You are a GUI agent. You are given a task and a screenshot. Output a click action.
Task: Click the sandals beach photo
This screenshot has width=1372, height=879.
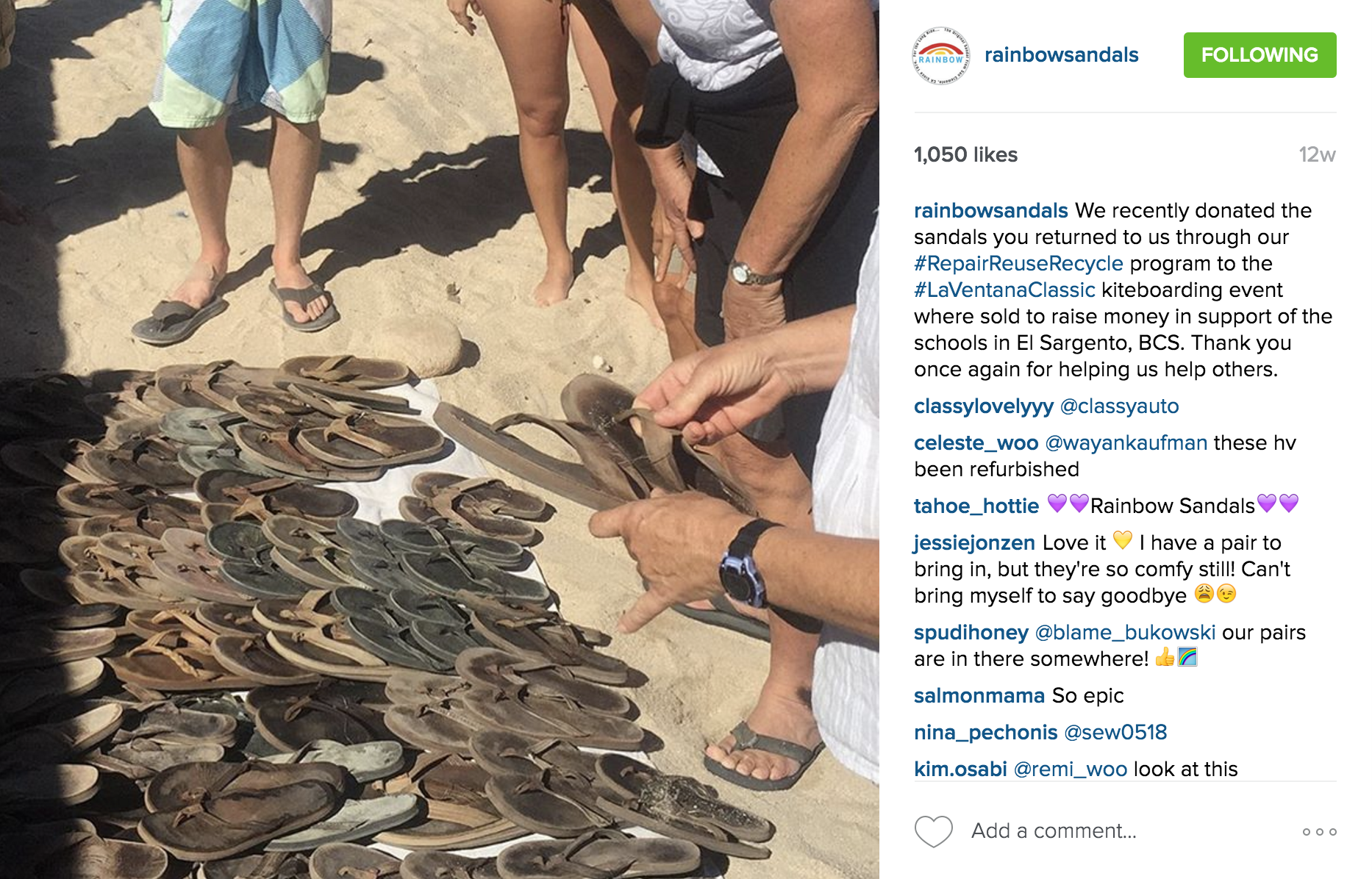click(x=440, y=439)
